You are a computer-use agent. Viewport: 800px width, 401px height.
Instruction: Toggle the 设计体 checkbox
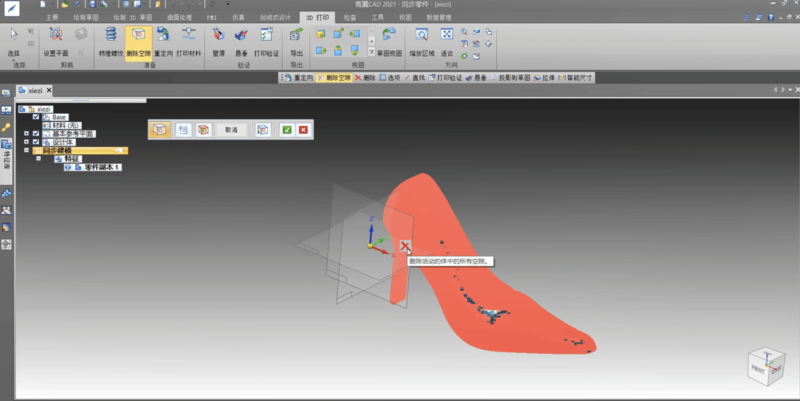point(36,142)
